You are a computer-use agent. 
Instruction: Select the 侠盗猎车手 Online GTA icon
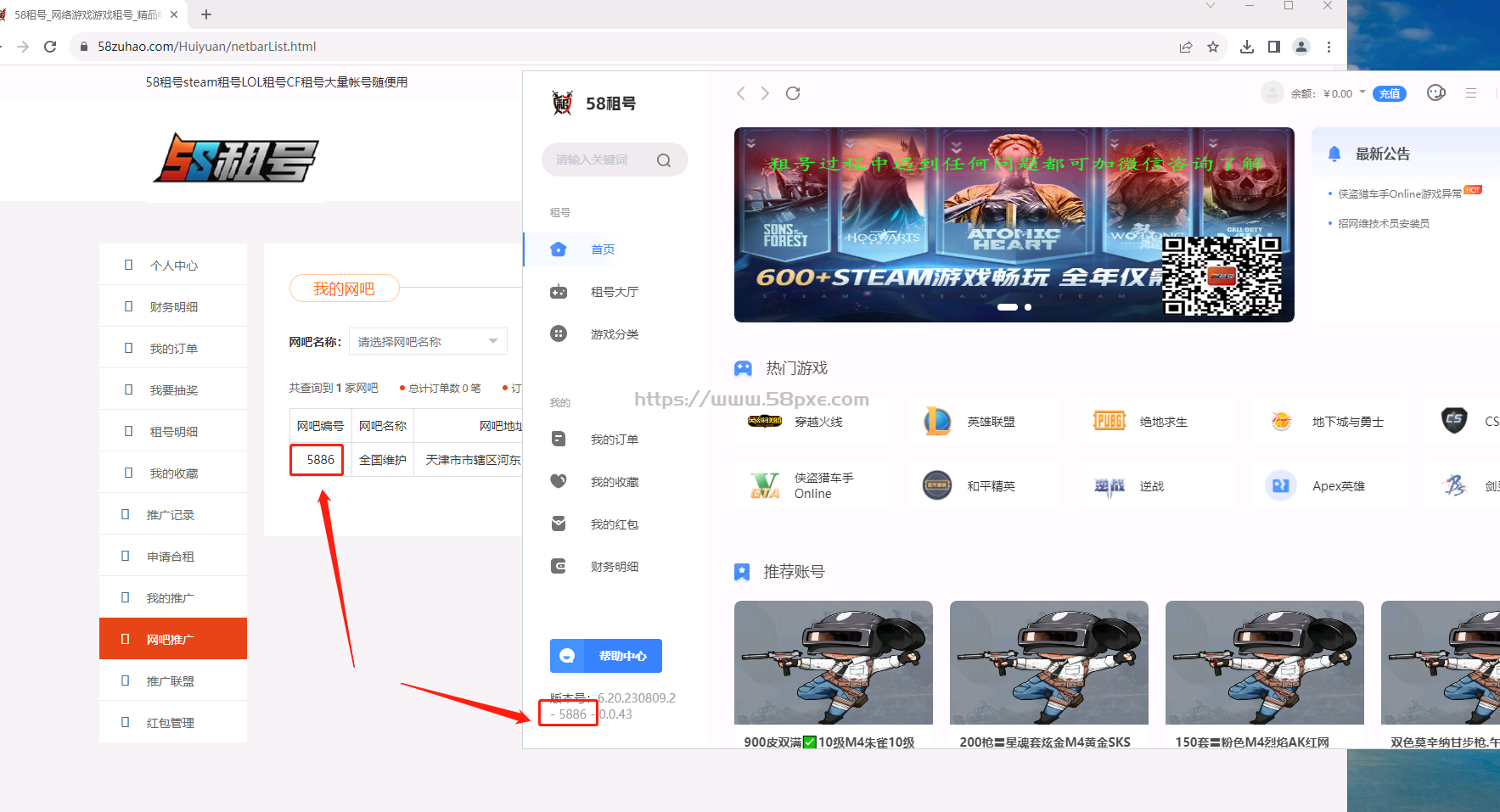(765, 485)
